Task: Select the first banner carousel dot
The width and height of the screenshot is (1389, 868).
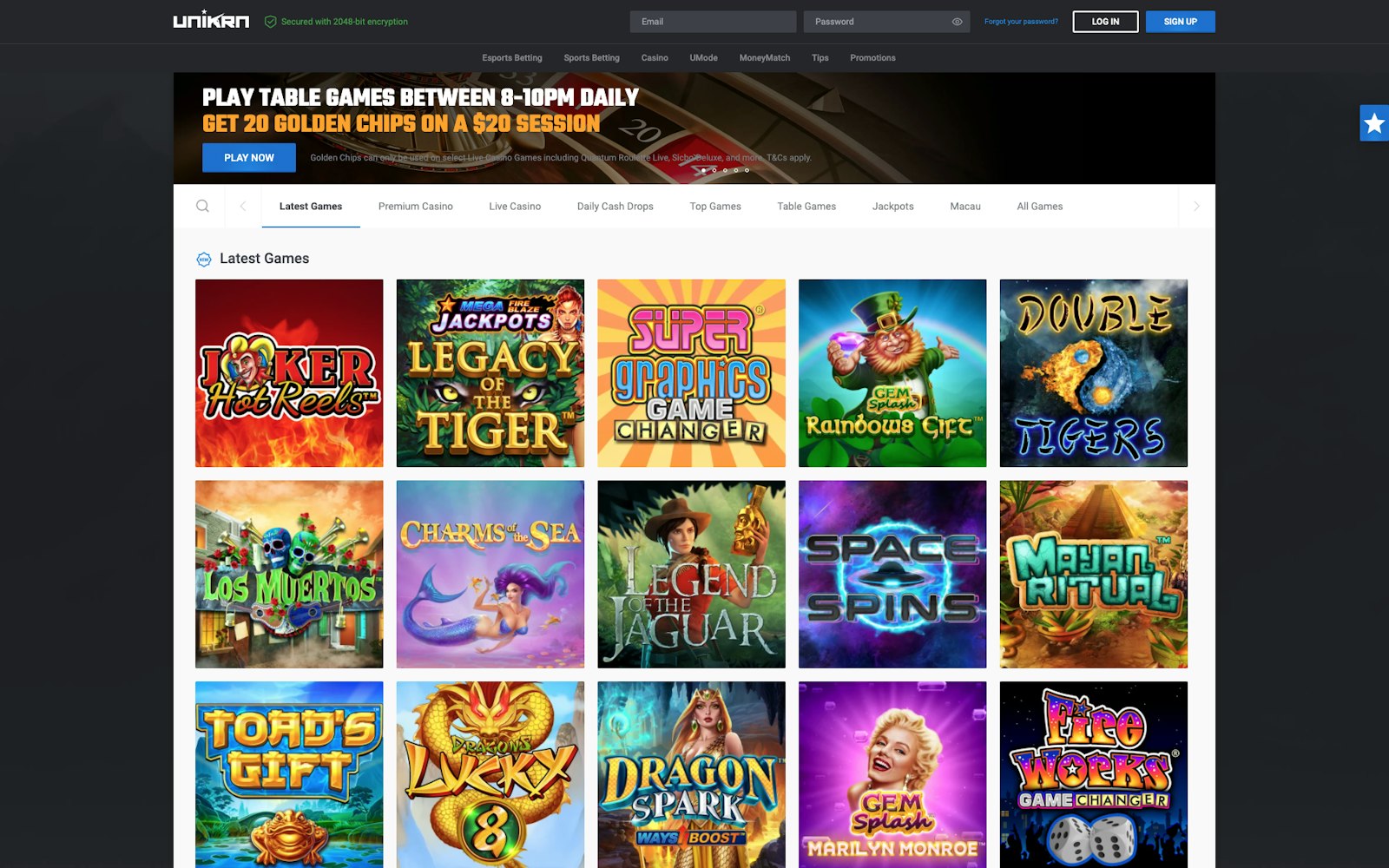Action: click(x=703, y=170)
